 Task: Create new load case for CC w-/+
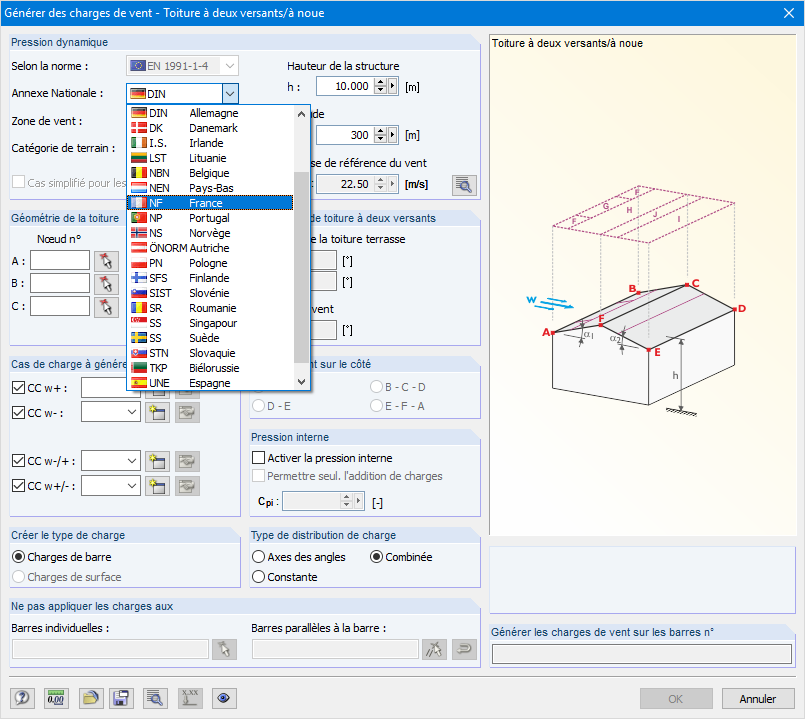click(x=157, y=461)
